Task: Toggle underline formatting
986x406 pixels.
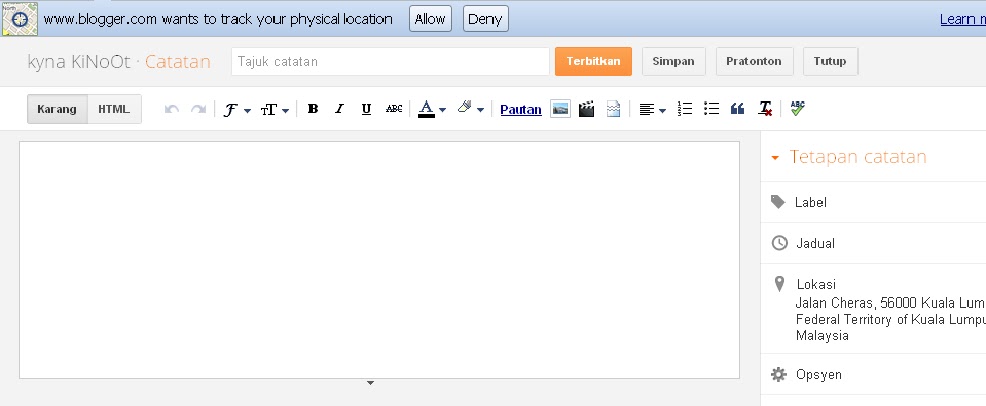Action: tap(367, 109)
